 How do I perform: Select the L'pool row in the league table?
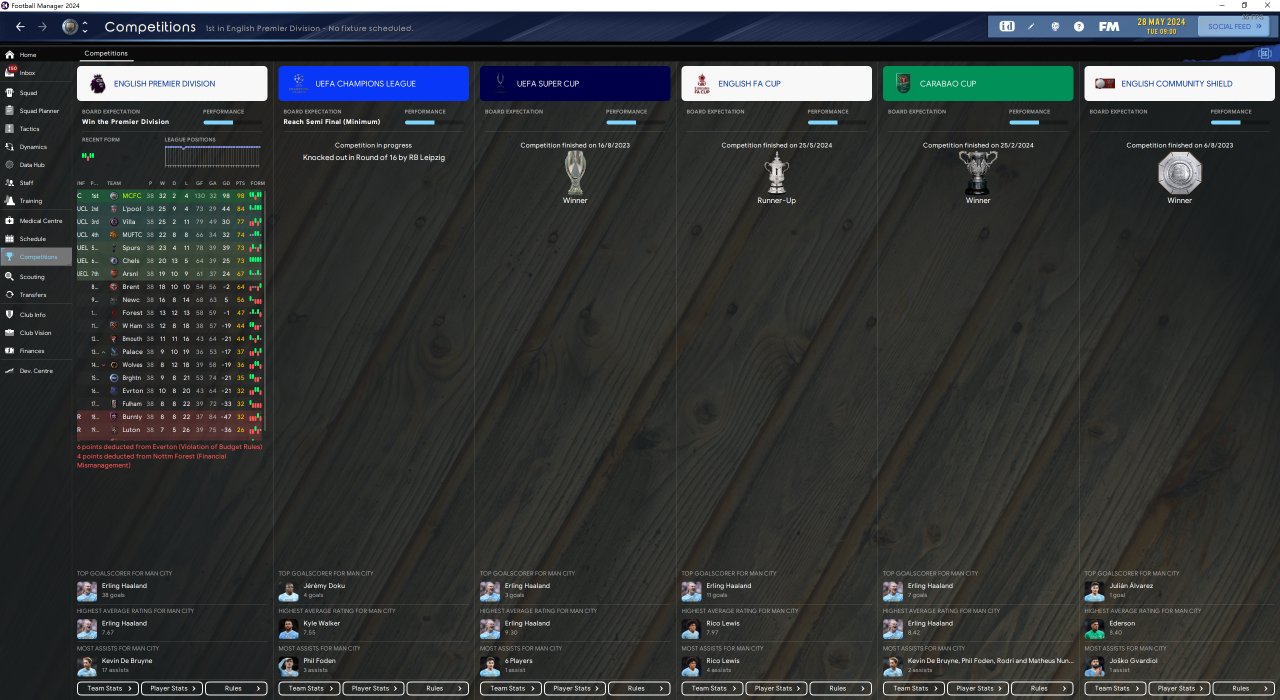pyautogui.click(x=172, y=209)
